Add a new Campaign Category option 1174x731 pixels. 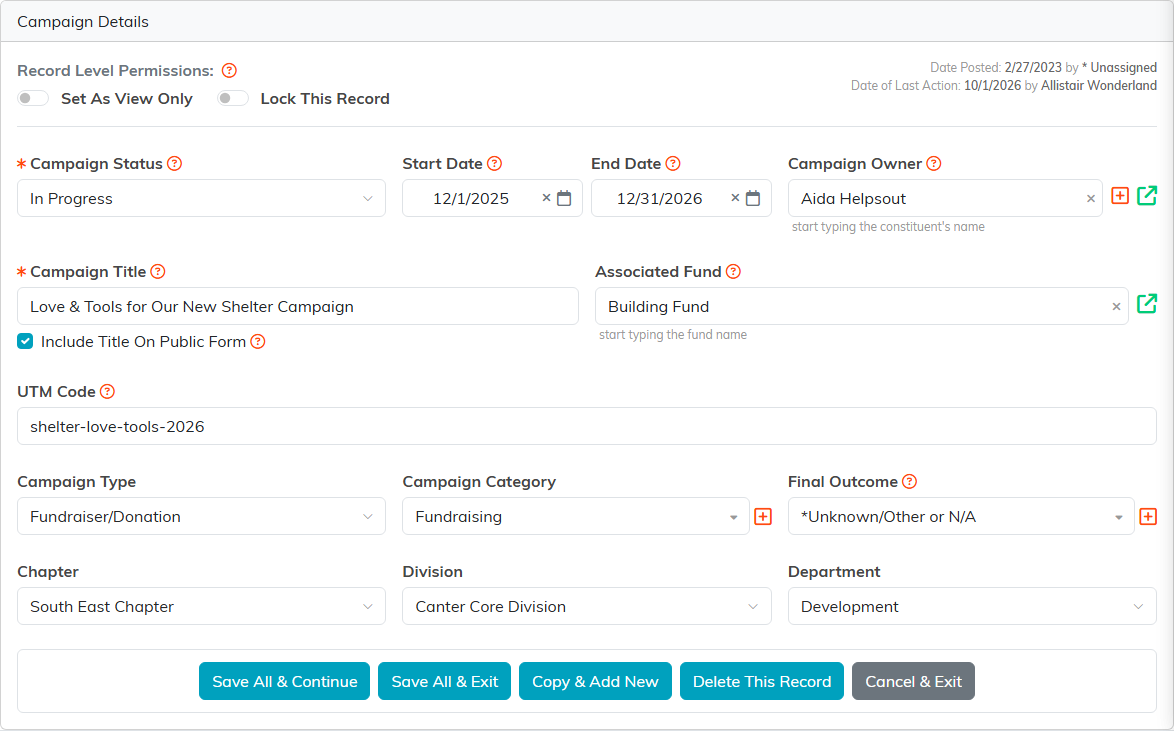(x=763, y=516)
